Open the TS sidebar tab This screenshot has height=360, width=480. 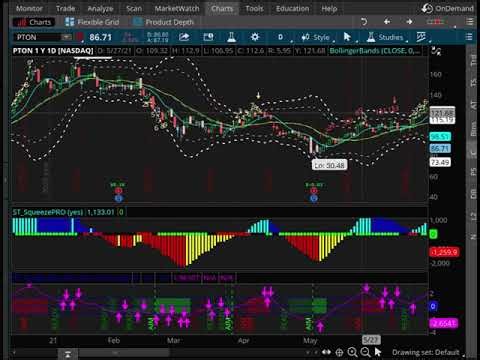click(473, 83)
